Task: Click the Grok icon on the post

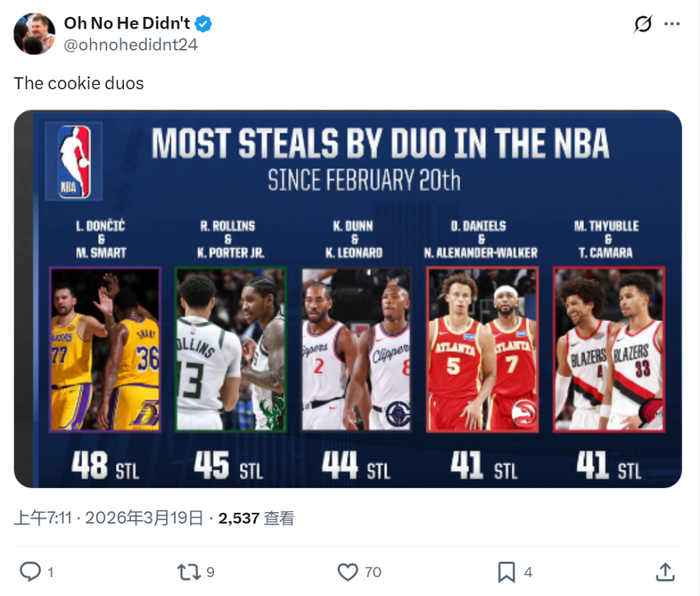Action: click(643, 24)
